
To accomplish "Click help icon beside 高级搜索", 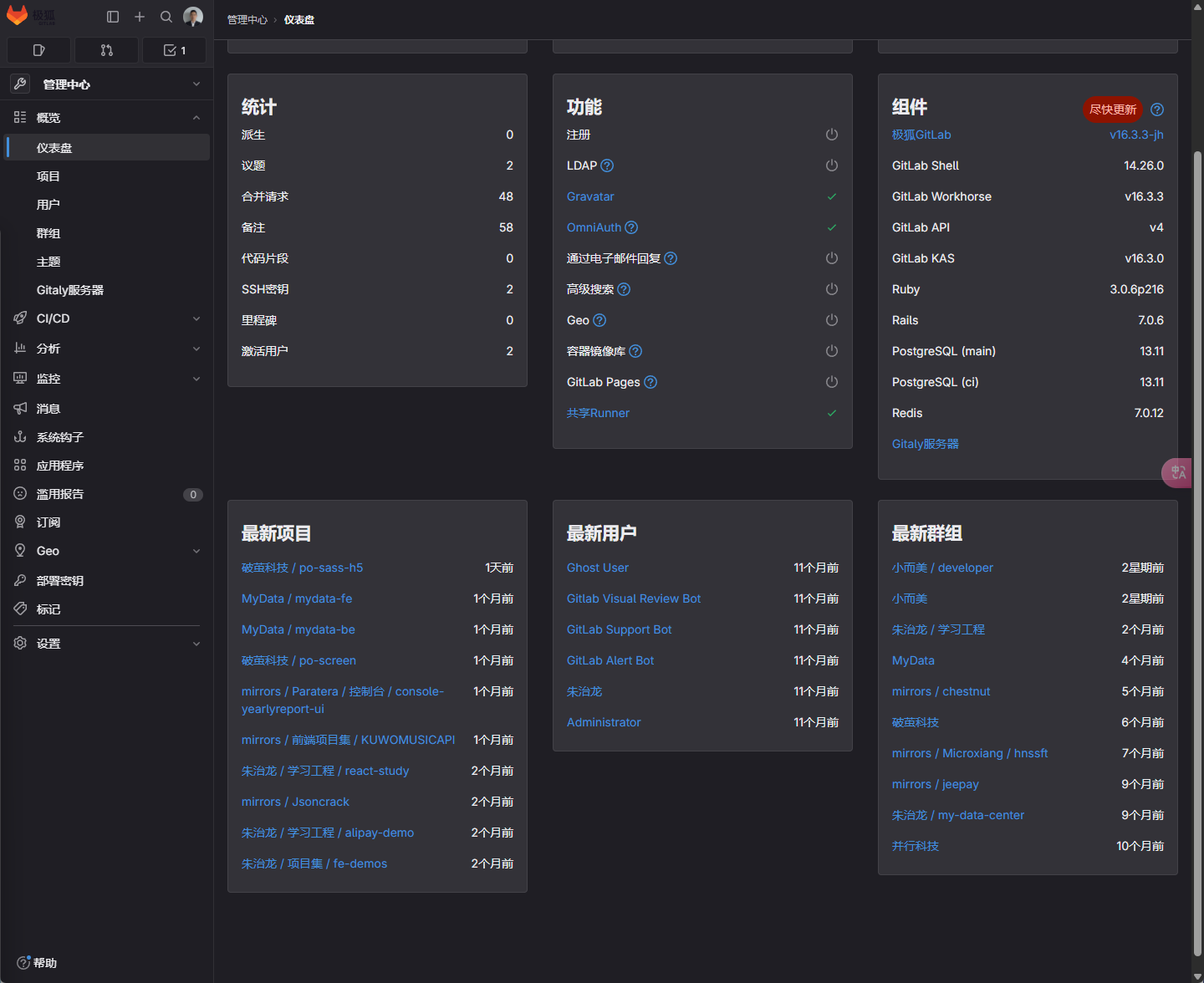I will point(624,289).
